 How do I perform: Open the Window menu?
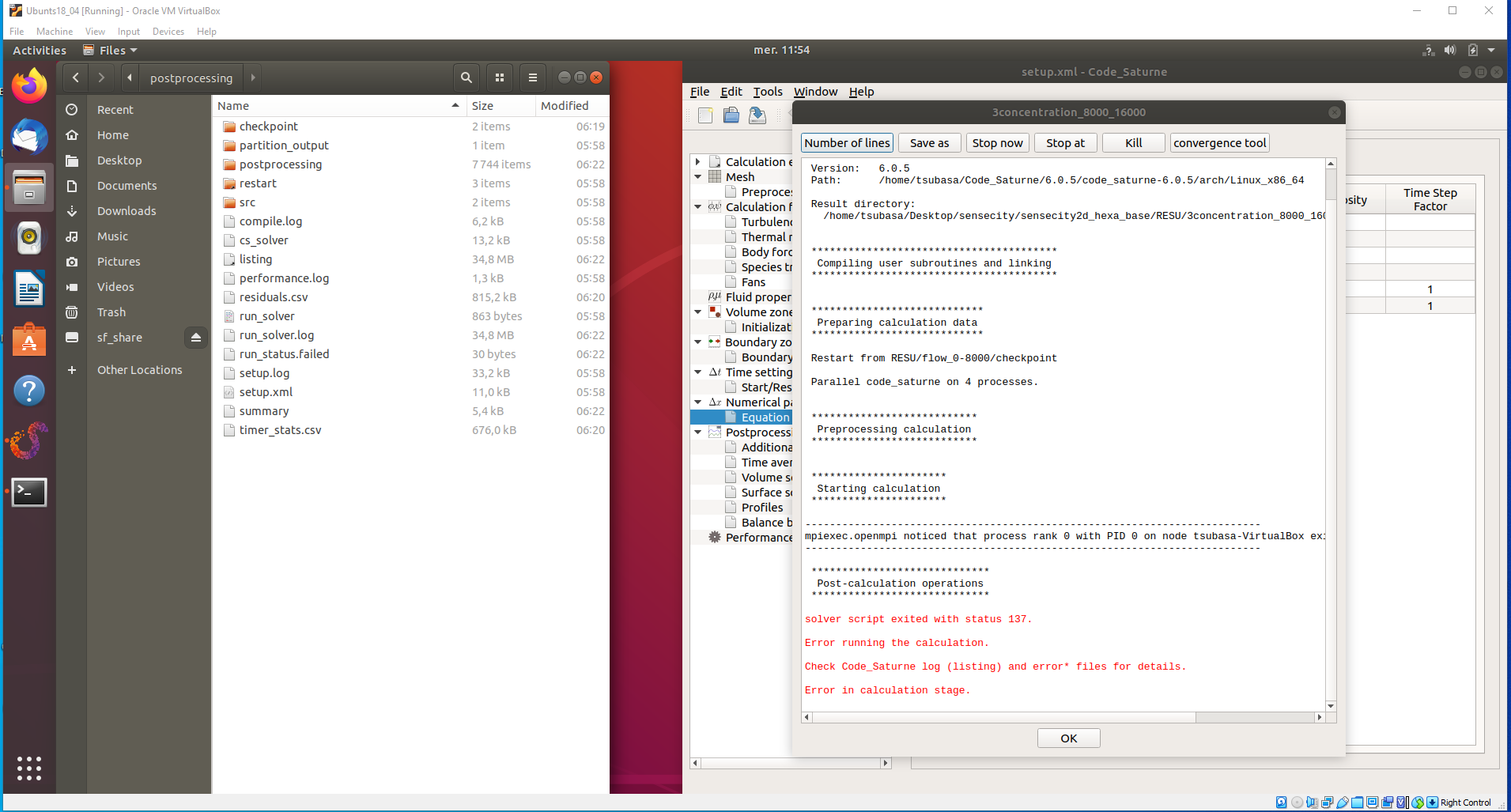click(815, 92)
